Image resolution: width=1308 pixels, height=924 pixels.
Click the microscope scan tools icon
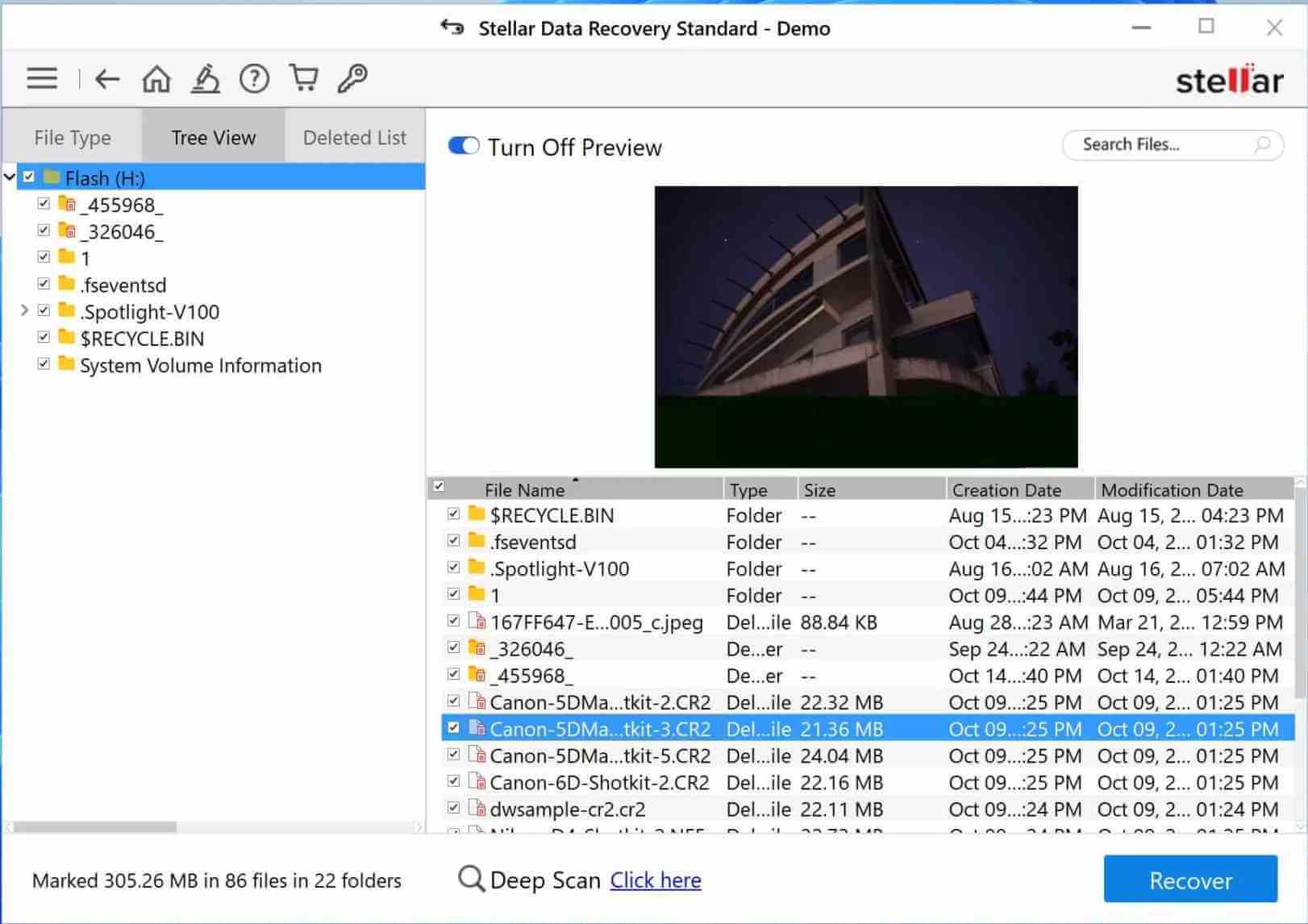point(206,78)
